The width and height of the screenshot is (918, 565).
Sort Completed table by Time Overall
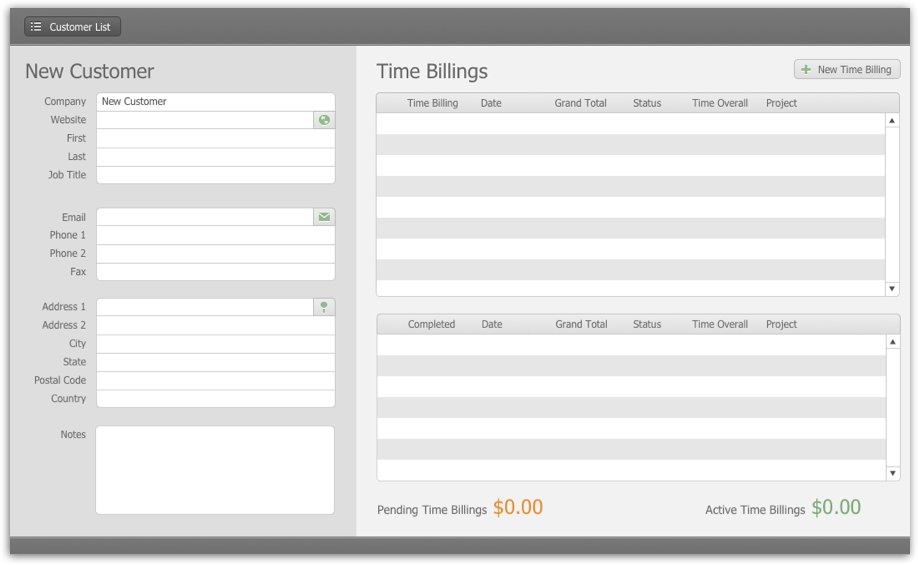click(720, 324)
